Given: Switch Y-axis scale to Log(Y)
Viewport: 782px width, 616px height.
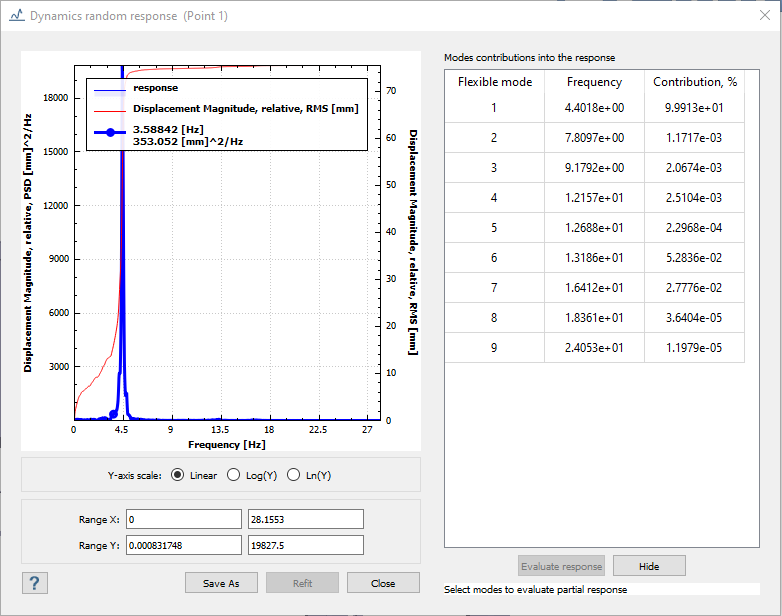Looking at the screenshot, I should click(x=234, y=475).
